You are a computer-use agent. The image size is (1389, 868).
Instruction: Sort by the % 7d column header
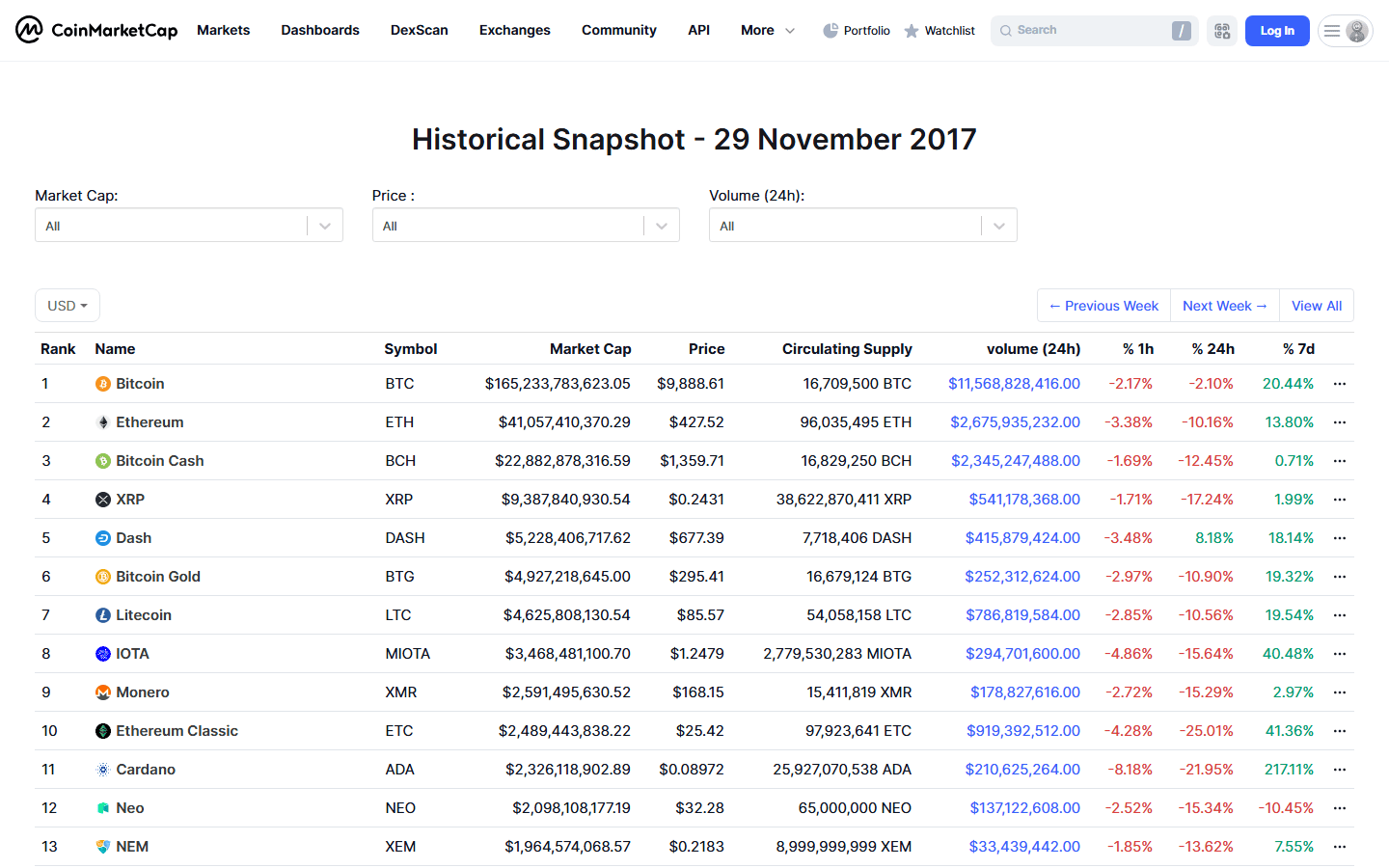pyautogui.click(x=1298, y=349)
